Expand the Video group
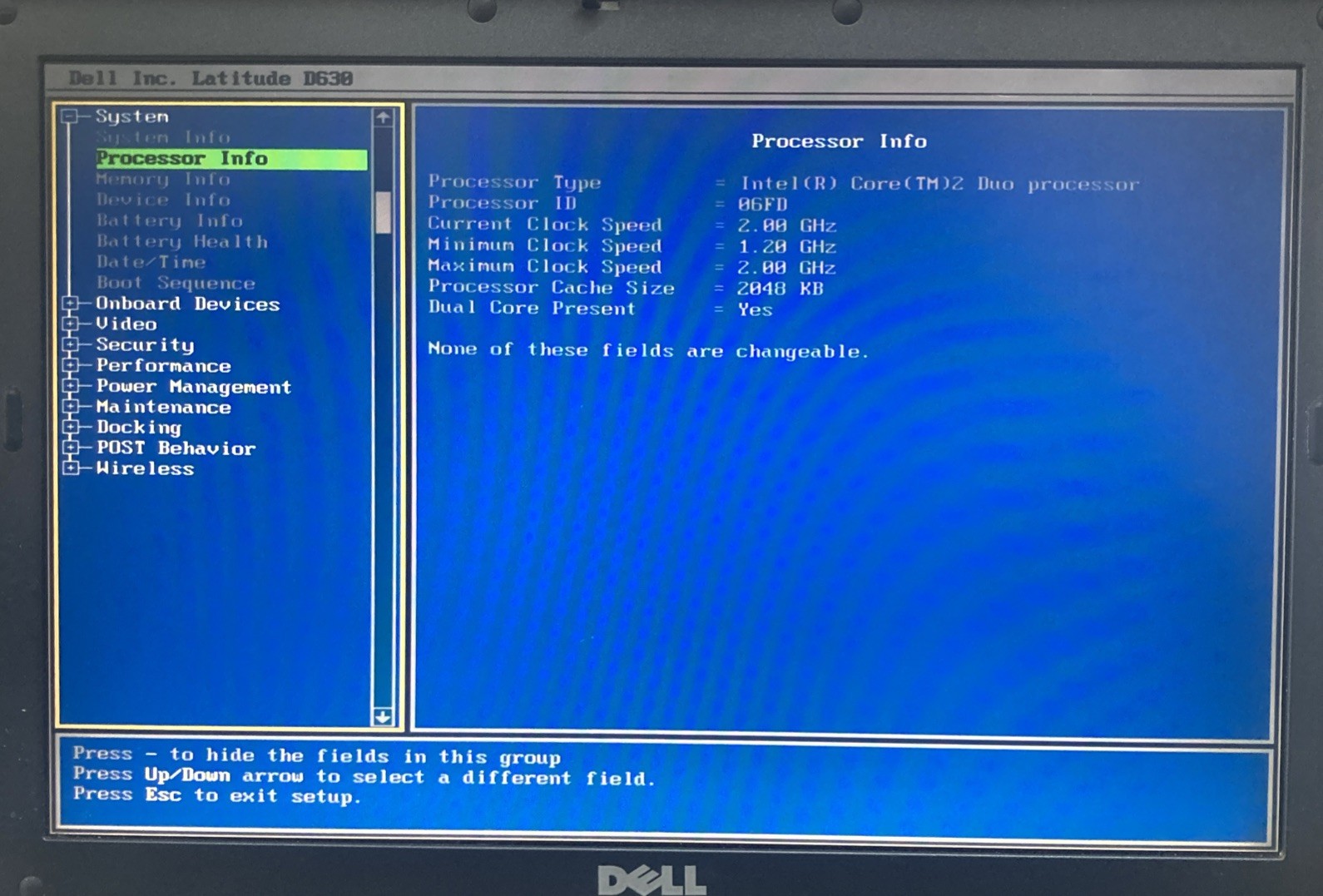 click(71, 324)
